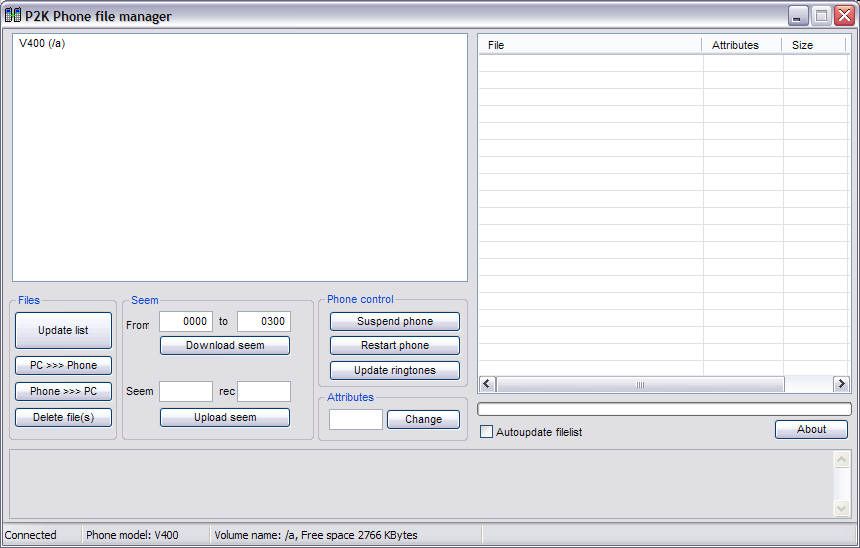The height and width of the screenshot is (548, 860).
Task: Click the Seem From input field
Action: tap(186, 321)
